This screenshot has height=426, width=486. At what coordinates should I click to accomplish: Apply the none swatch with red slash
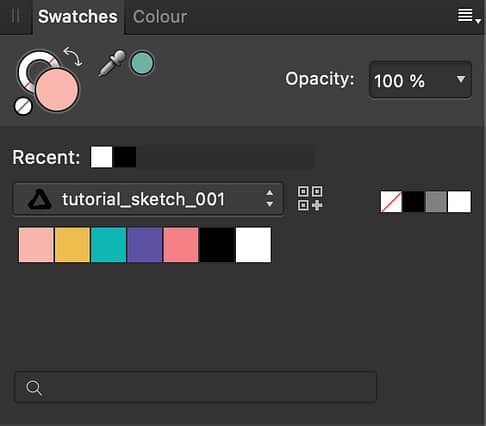tap(391, 202)
